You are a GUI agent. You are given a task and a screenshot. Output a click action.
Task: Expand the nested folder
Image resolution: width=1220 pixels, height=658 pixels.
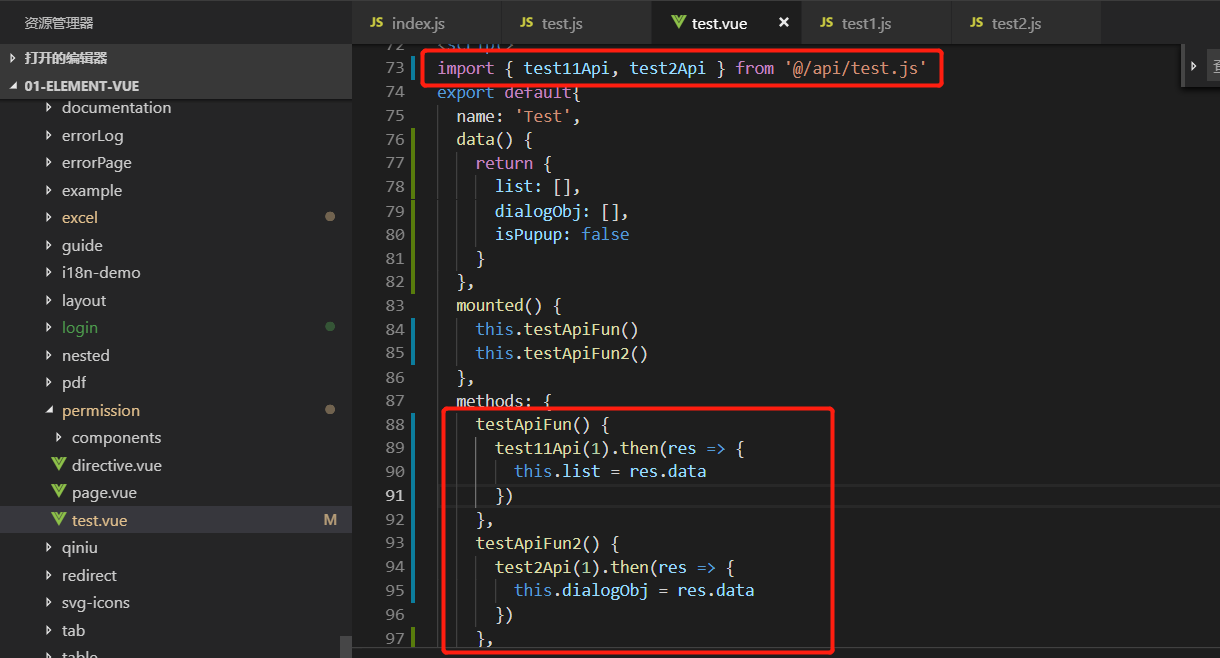click(50, 355)
